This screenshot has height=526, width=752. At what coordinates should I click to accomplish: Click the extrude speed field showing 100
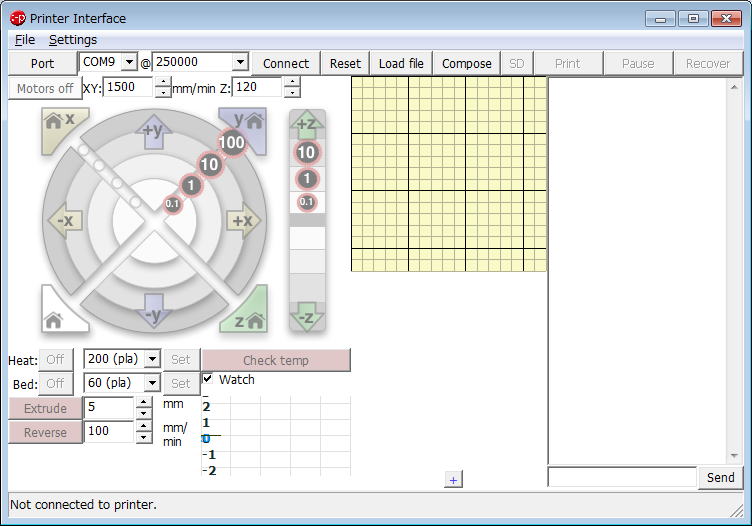click(x=109, y=432)
